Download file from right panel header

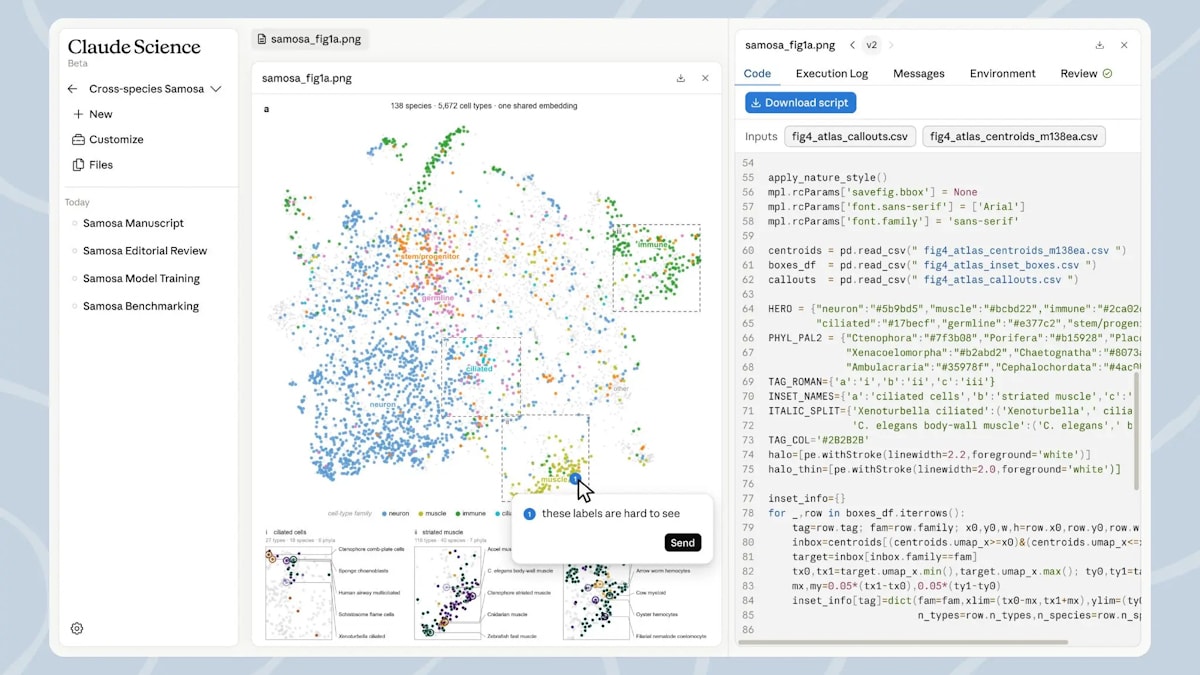click(1100, 45)
